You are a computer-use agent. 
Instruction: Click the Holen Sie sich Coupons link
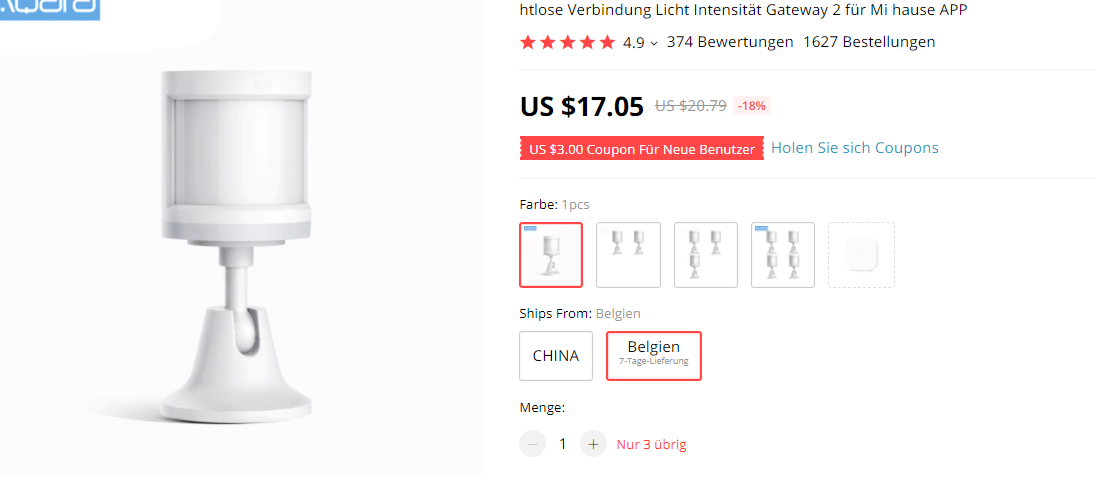point(855,148)
